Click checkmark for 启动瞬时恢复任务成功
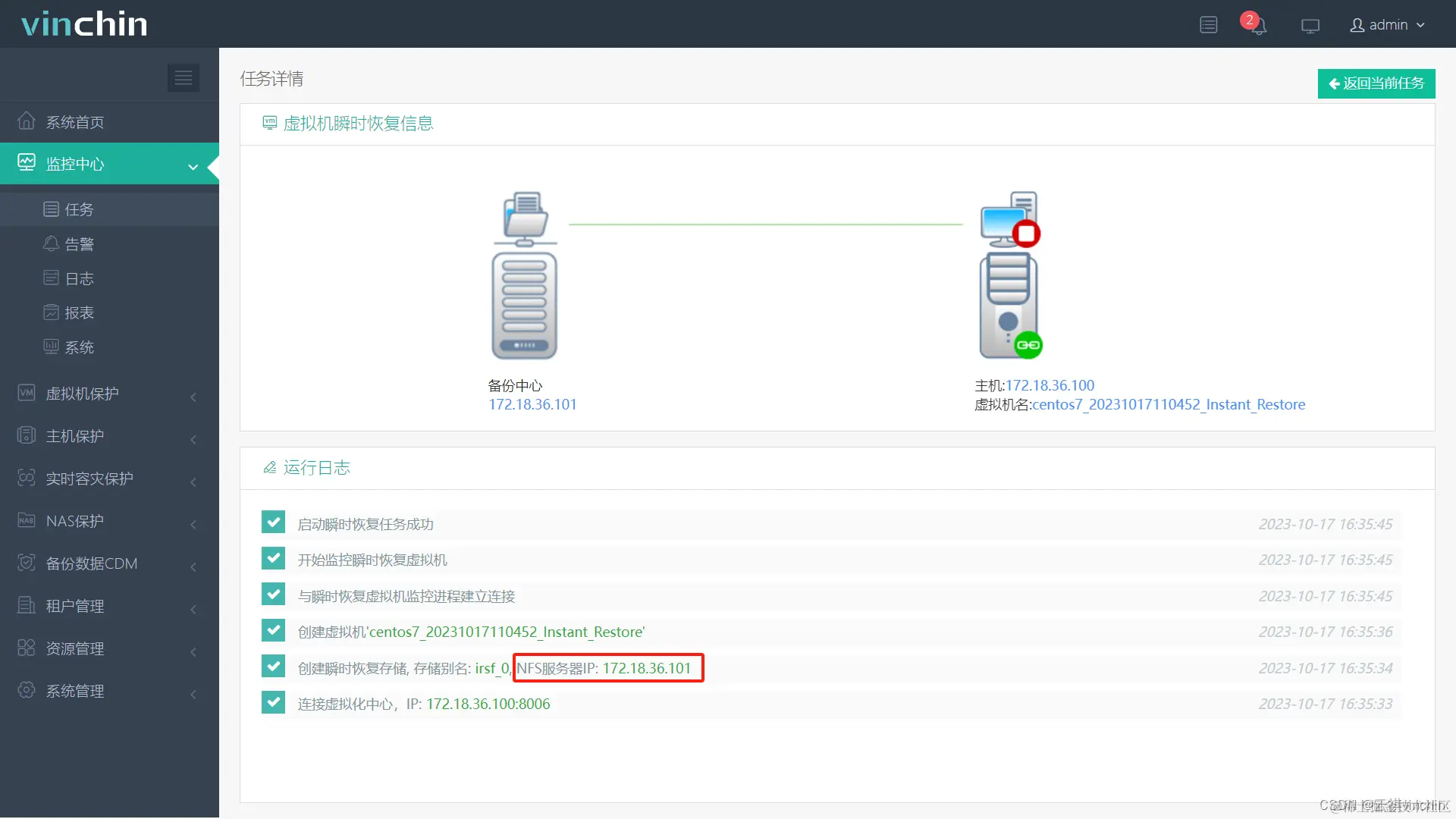This screenshot has width=1456, height=819. pyautogui.click(x=273, y=522)
